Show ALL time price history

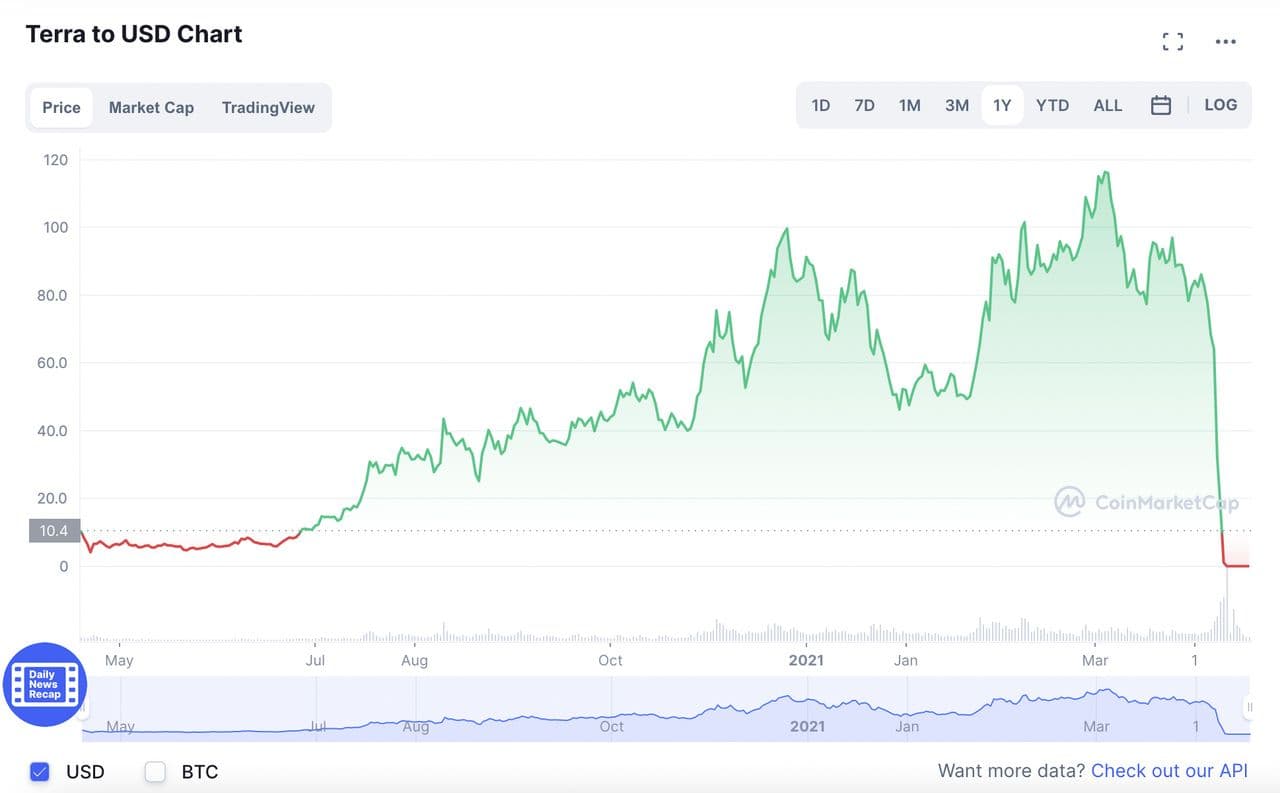pyautogui.click(x=1107, y=105)
